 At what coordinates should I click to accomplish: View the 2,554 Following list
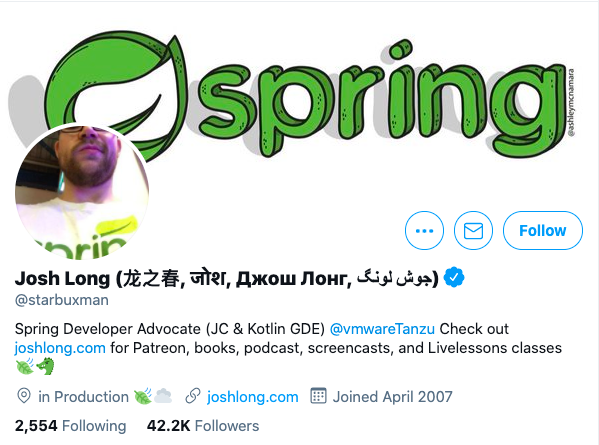pyautogui.click(x=70, y=426)
